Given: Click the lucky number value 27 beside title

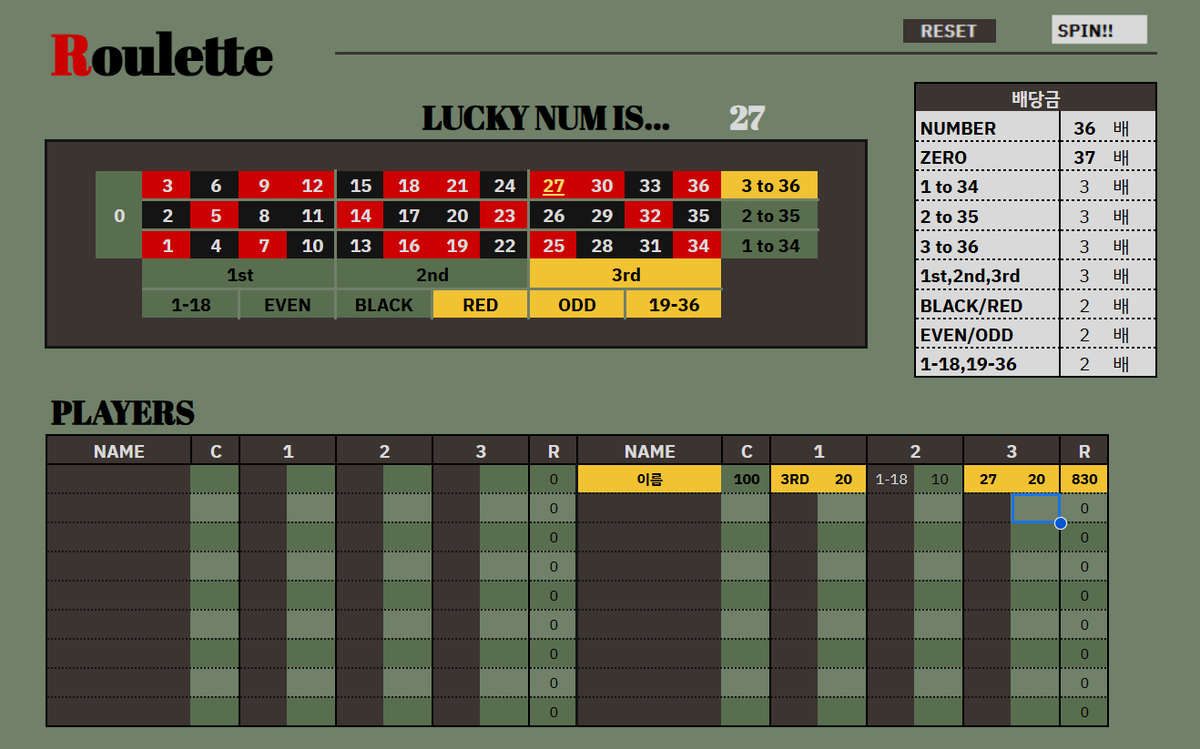Looking at the screenshot, I should 747,119.
